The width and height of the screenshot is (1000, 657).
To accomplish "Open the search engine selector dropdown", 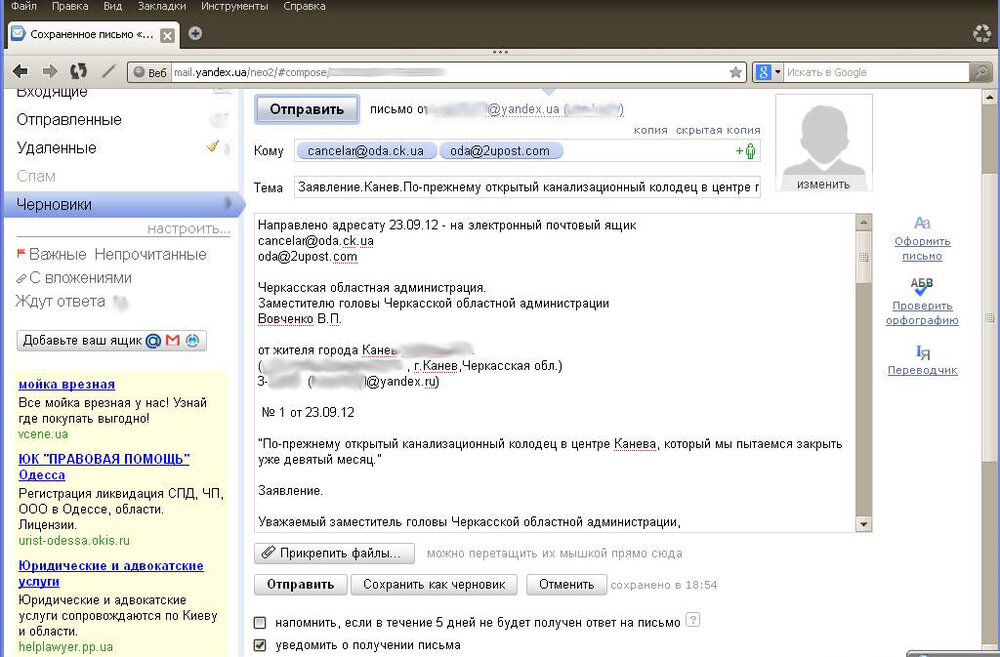I will pos(771,71).
